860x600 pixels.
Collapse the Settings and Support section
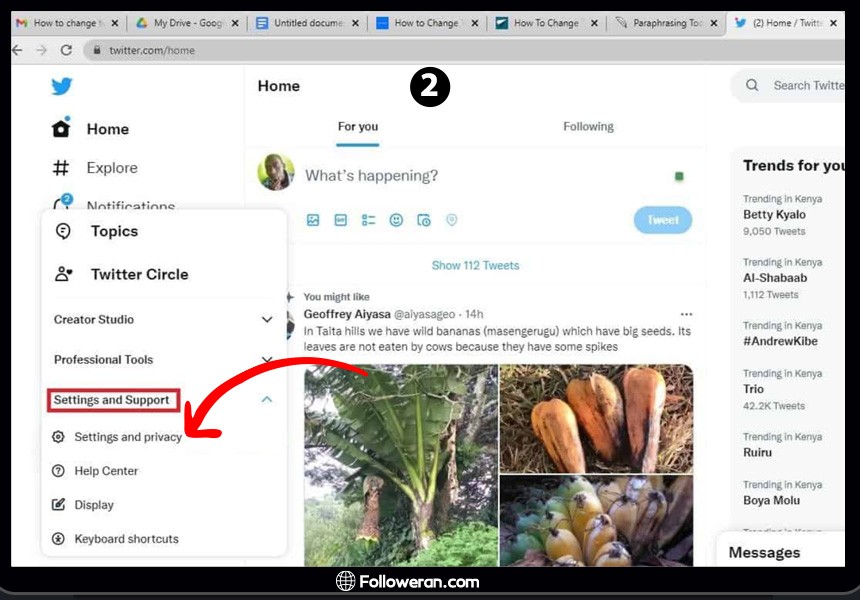click(266, 400)
